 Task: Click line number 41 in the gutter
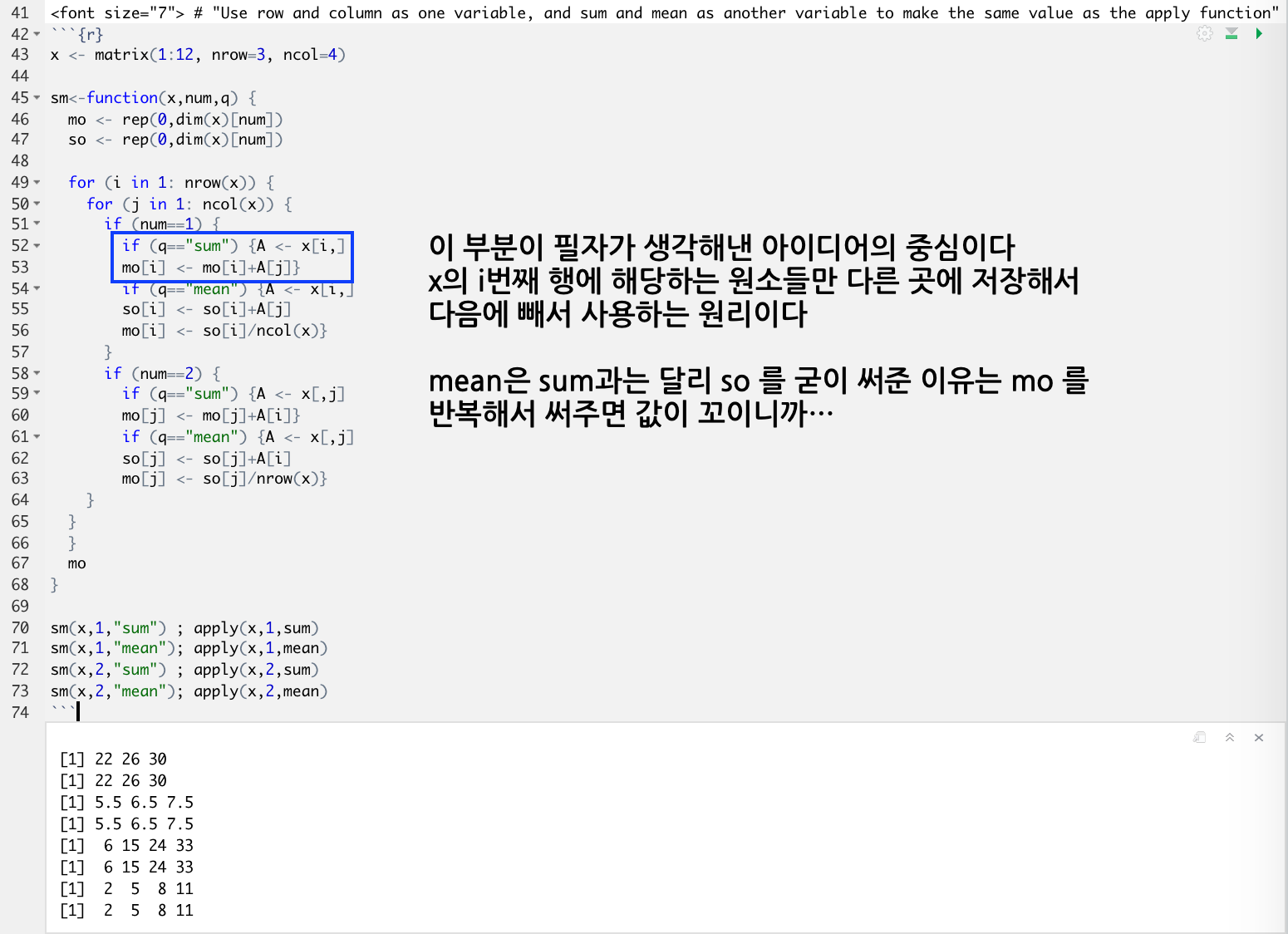pyautogui.click(x=20, y=13)
